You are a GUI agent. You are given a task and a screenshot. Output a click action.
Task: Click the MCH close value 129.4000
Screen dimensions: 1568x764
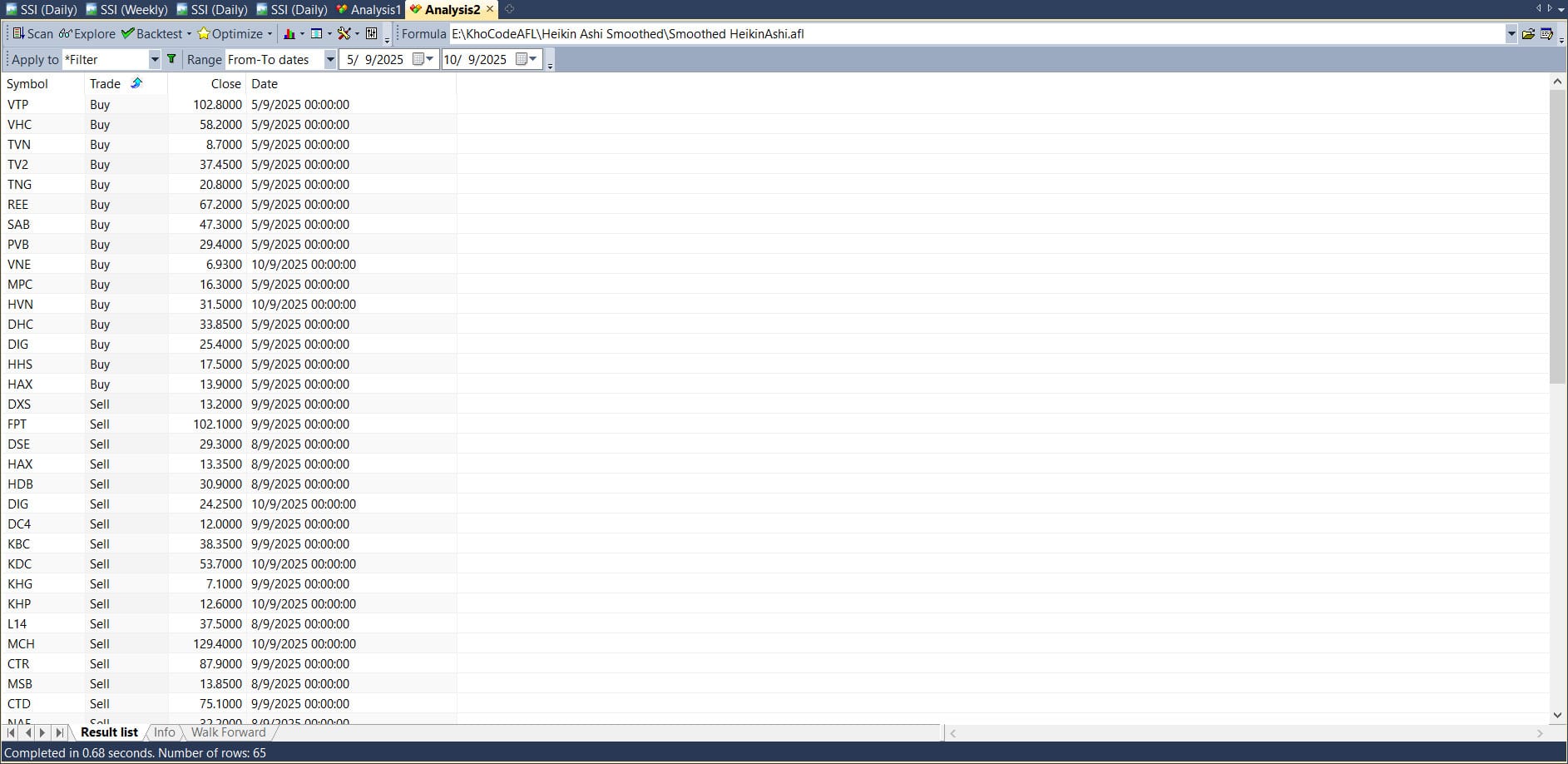pos(217,643)
